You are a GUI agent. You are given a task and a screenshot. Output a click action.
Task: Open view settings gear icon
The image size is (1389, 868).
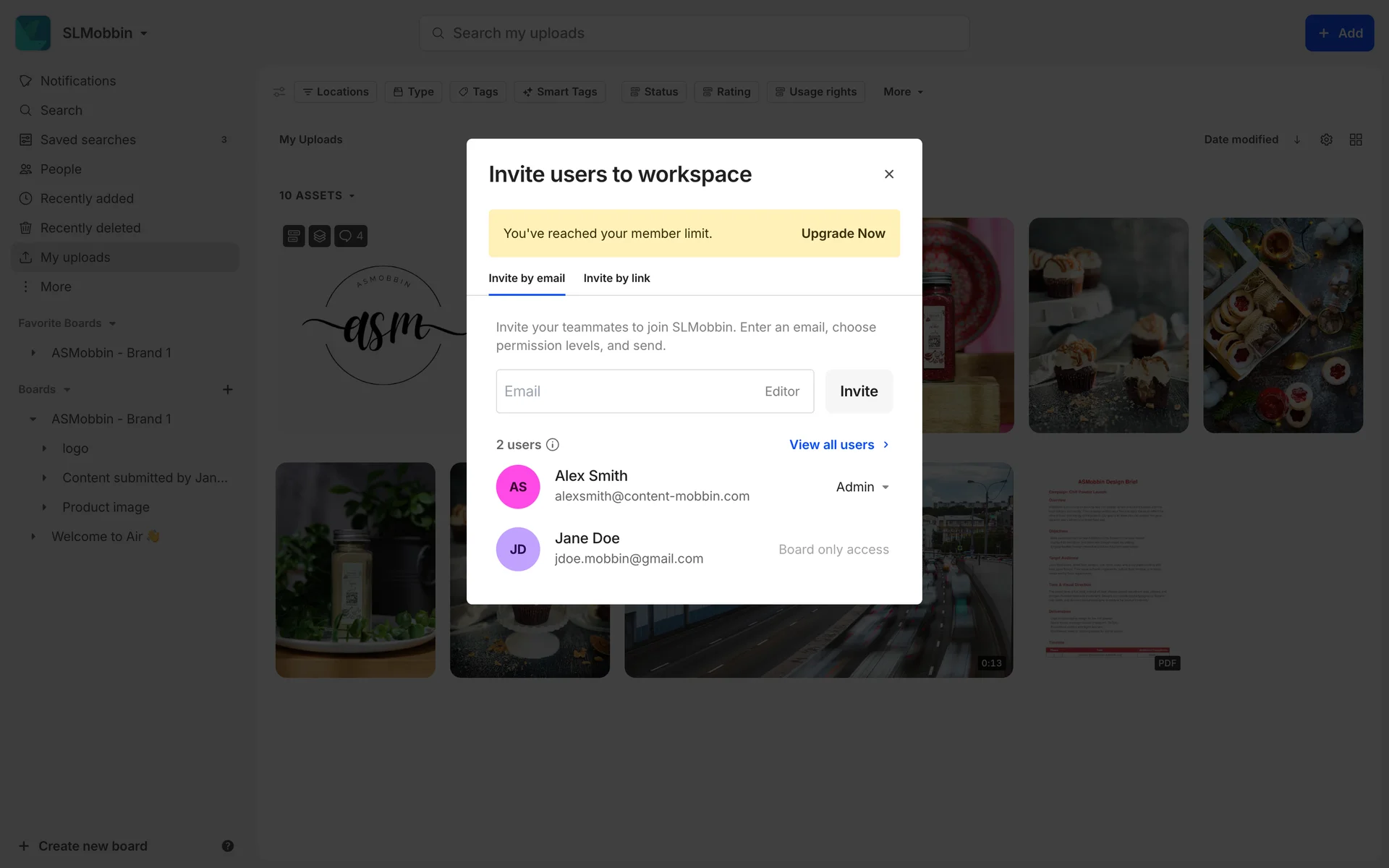[1326, 140]
